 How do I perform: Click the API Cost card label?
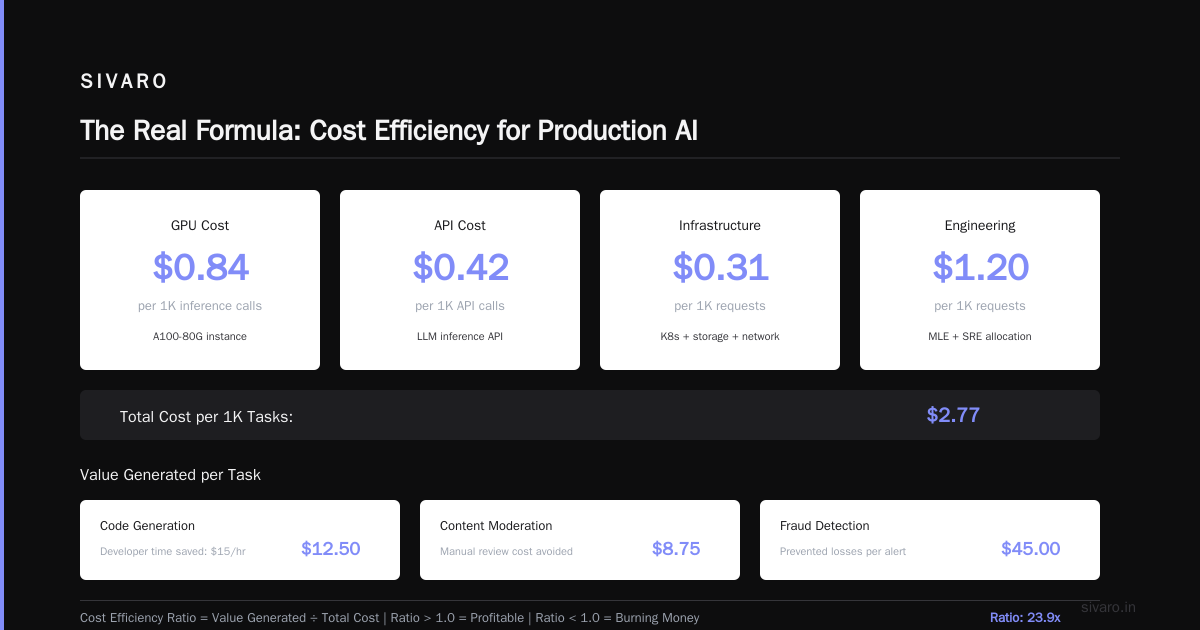(x=460, y=226)
